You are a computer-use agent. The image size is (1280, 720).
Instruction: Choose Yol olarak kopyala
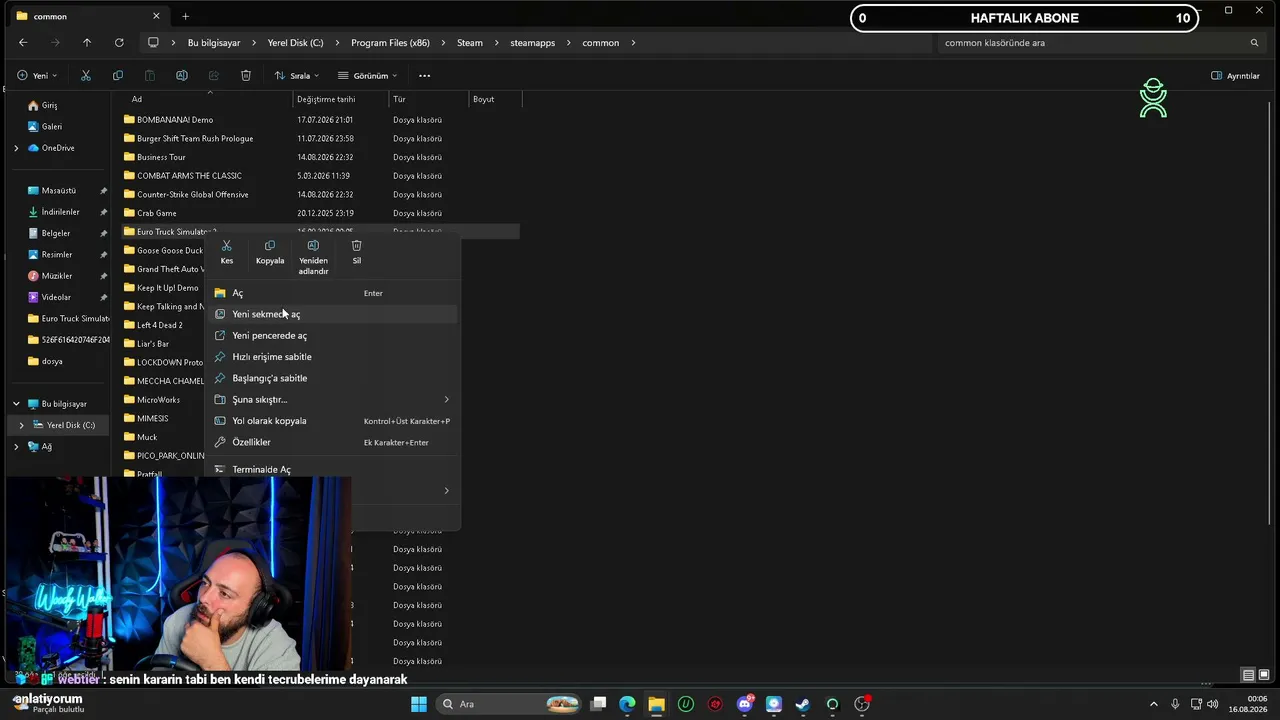(333, 421)
